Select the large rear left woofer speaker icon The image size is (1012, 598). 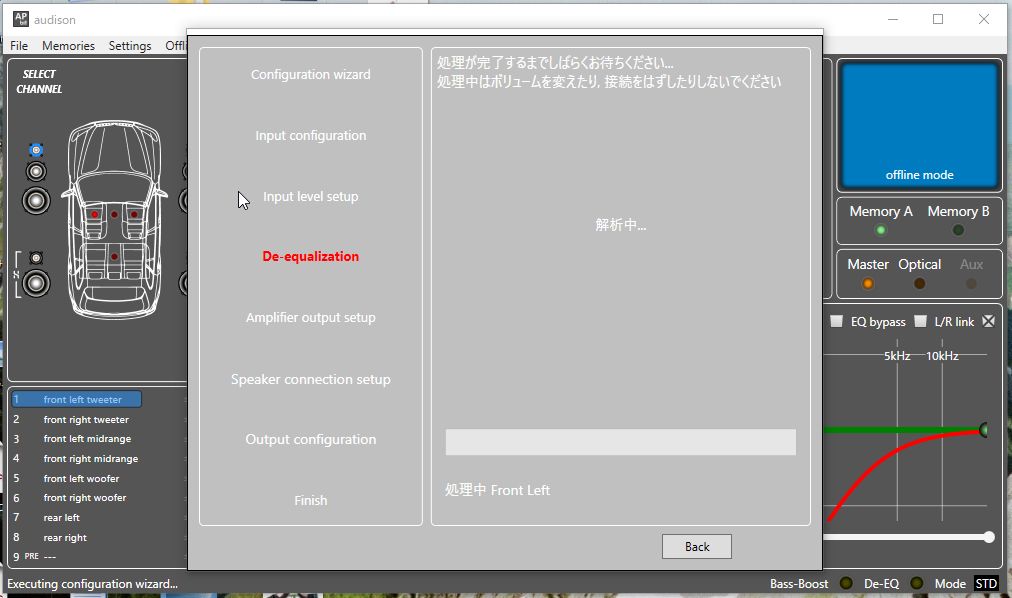point(36,283)
